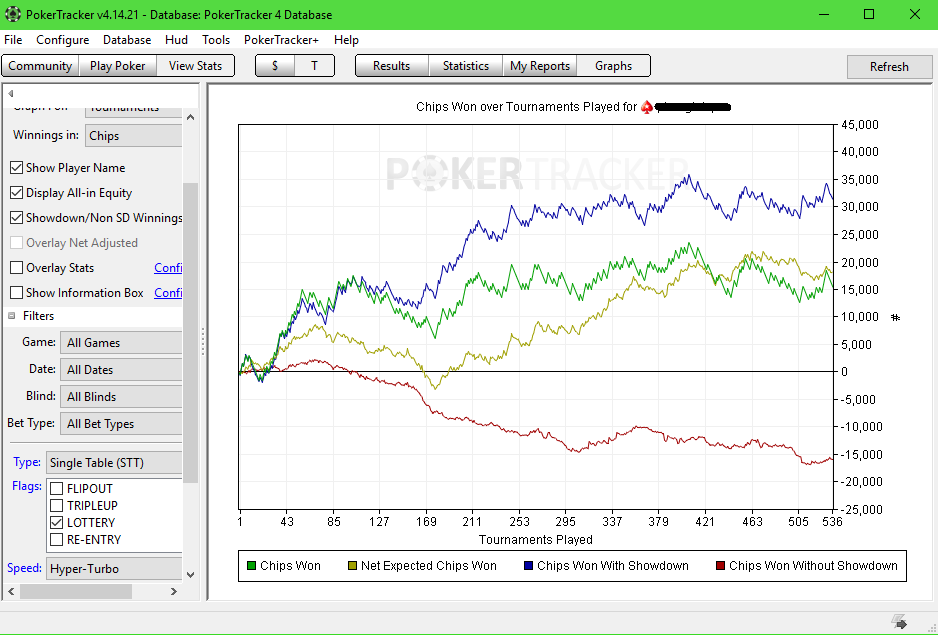This screenshot has height=635, width=938.
Task: Click horizontal scrollbar left arrow
Action: coord(11,591)
